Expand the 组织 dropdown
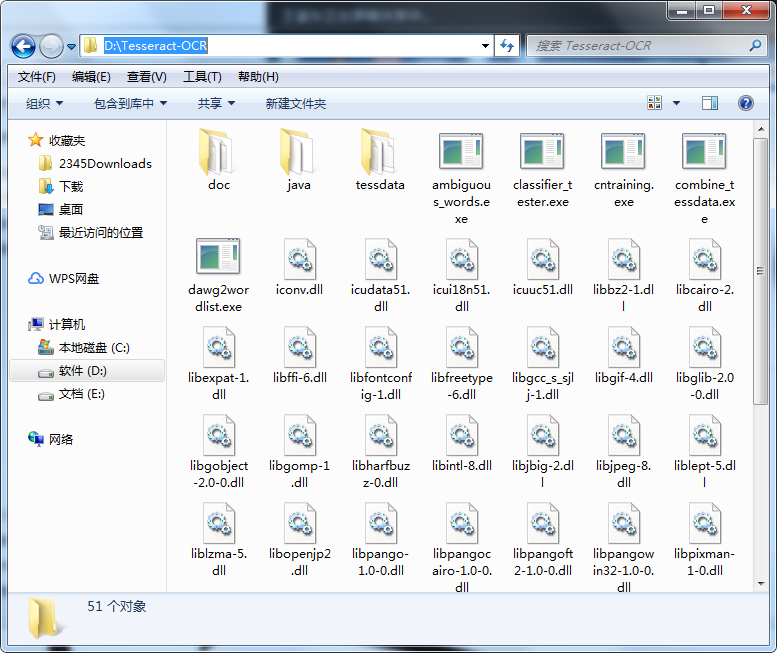777x653 pixels. [x=44, y=103]
